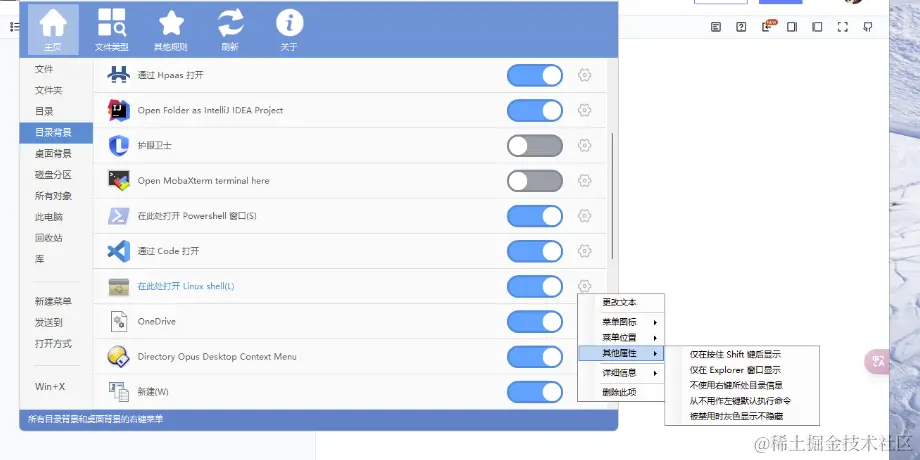This screenshot has height=460, width=920.
Task: Click the 护眼卫士 shield icon
Action: tap(119, 146)
